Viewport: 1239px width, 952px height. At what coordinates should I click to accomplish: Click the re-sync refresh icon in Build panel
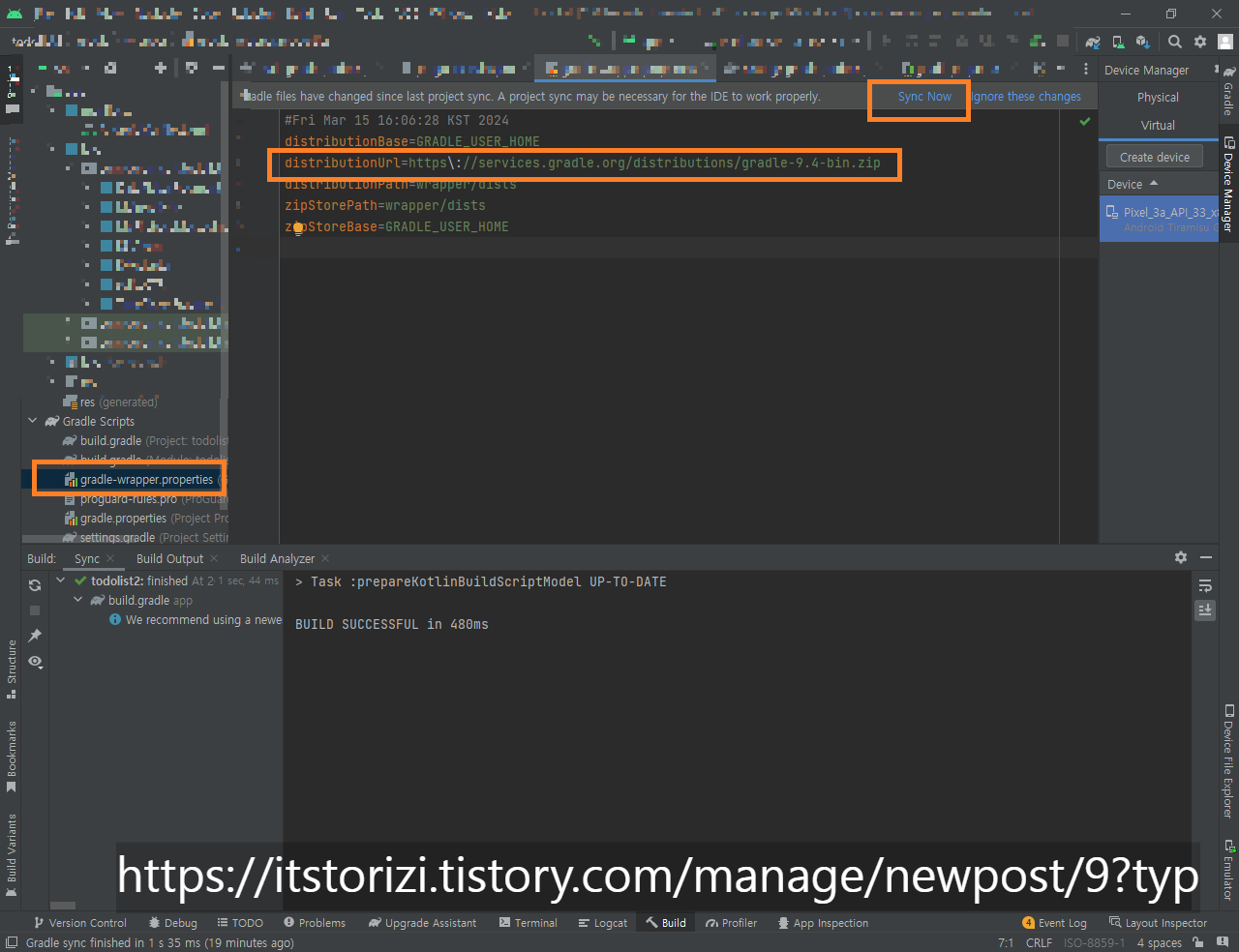pos(35,585)
